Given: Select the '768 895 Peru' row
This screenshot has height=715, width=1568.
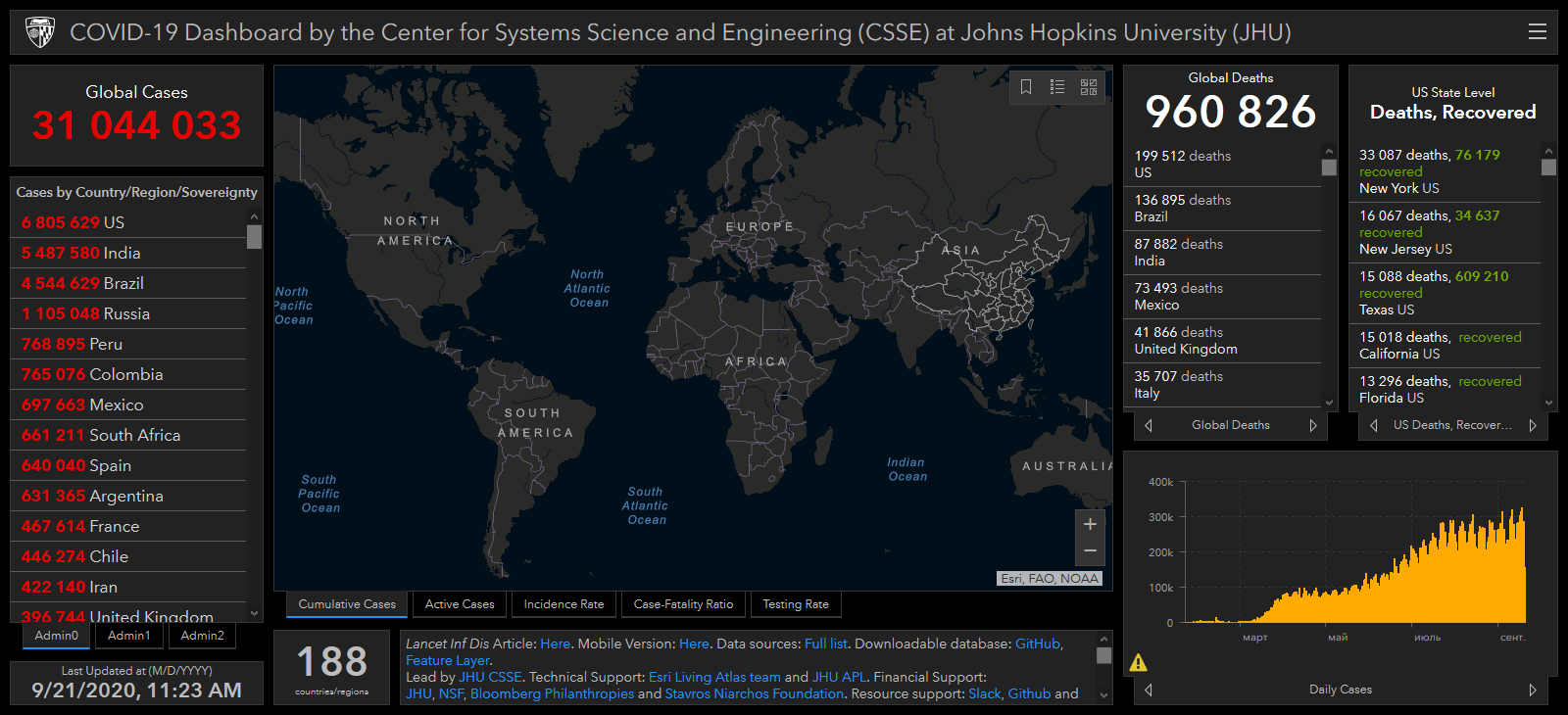Looking at the screenshot, I should [x=129, y=344].
